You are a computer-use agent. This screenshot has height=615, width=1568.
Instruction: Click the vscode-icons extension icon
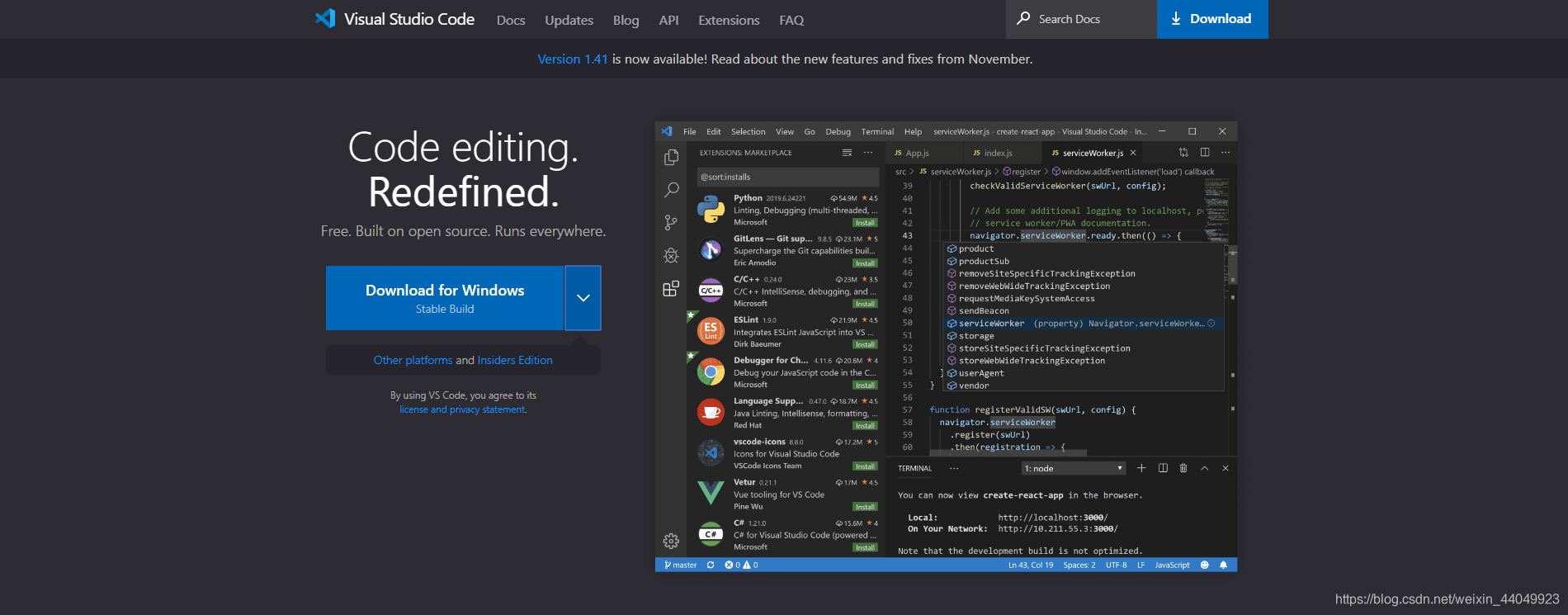[x=711, y=452]
